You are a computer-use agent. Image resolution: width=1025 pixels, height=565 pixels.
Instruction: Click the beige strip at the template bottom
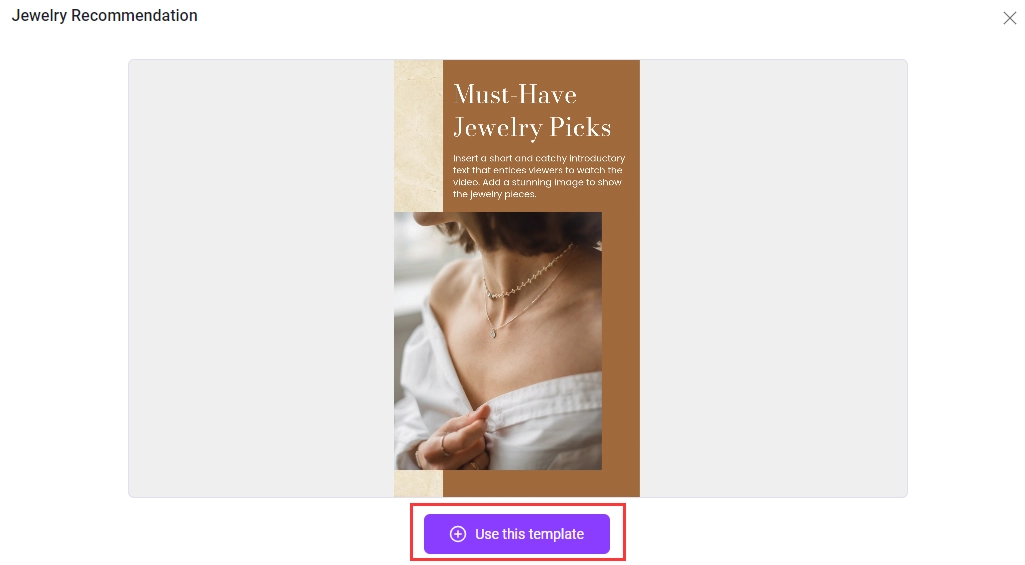[x=418, y=483]
